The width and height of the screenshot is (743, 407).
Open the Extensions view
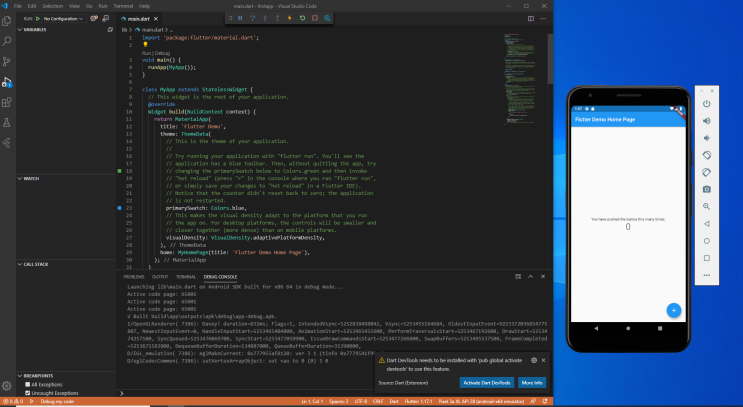tap(7, 102)
